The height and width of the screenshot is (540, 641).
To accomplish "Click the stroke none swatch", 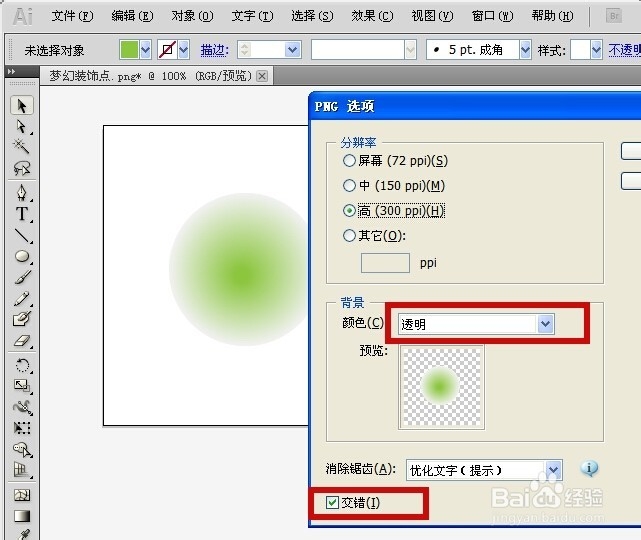I will click(x=168, y=50).
